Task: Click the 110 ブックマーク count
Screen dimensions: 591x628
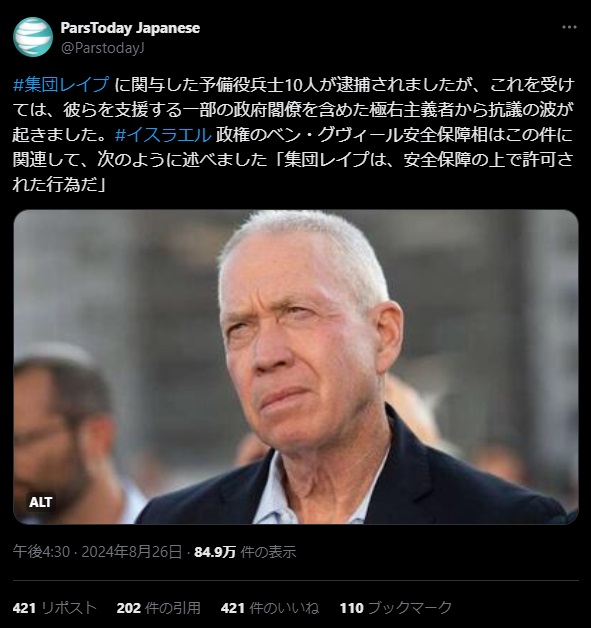Action: 396,608
